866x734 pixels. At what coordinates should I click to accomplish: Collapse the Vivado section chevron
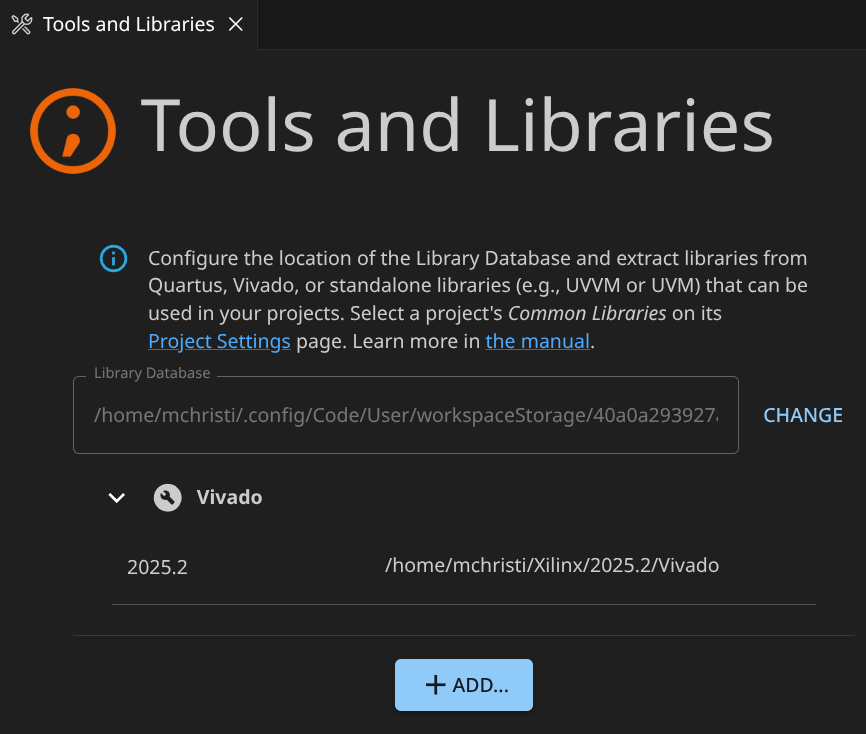[x=117, y=497]
